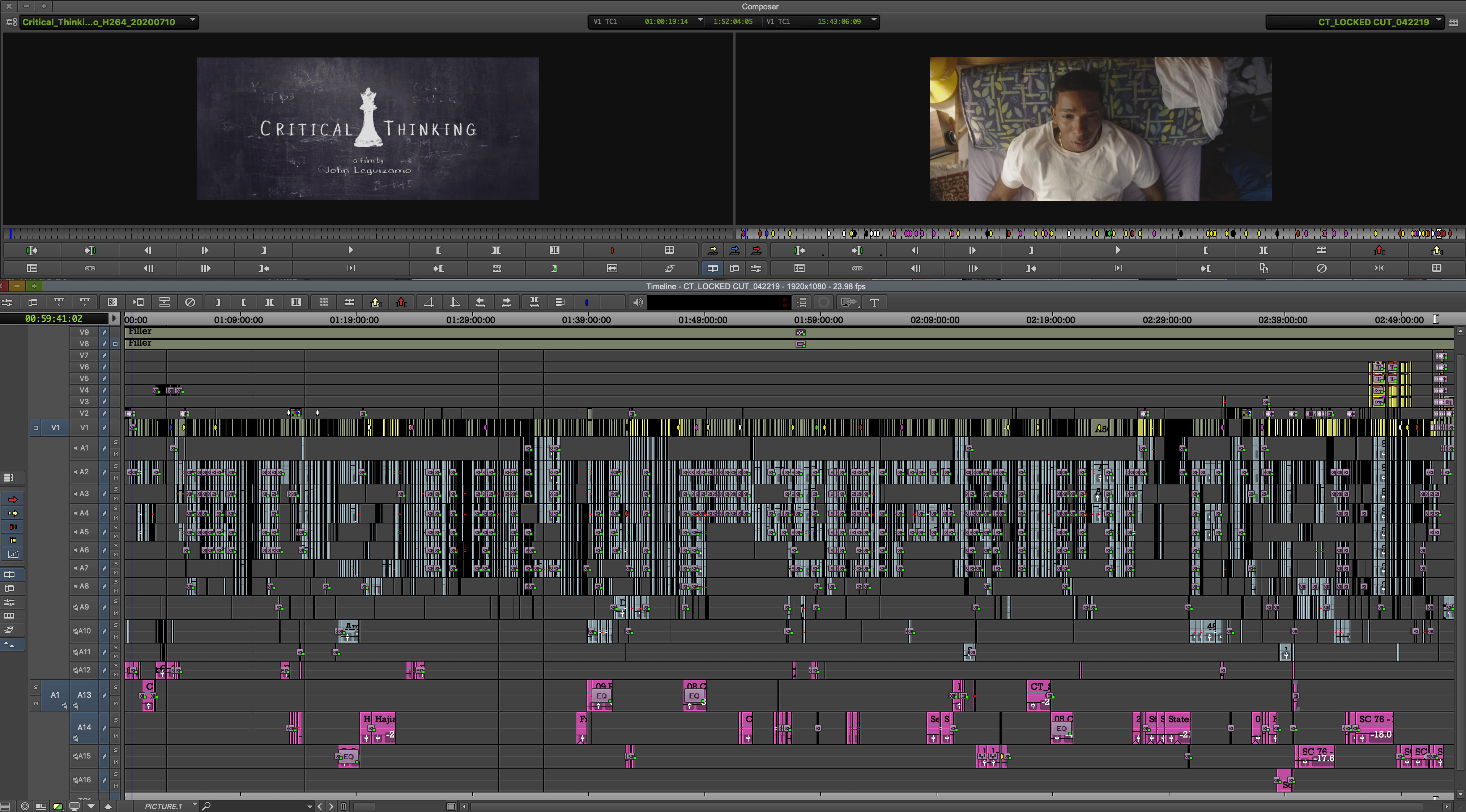
Task: Click Quad Split grid icon under record monitor
Action: 1436,268
